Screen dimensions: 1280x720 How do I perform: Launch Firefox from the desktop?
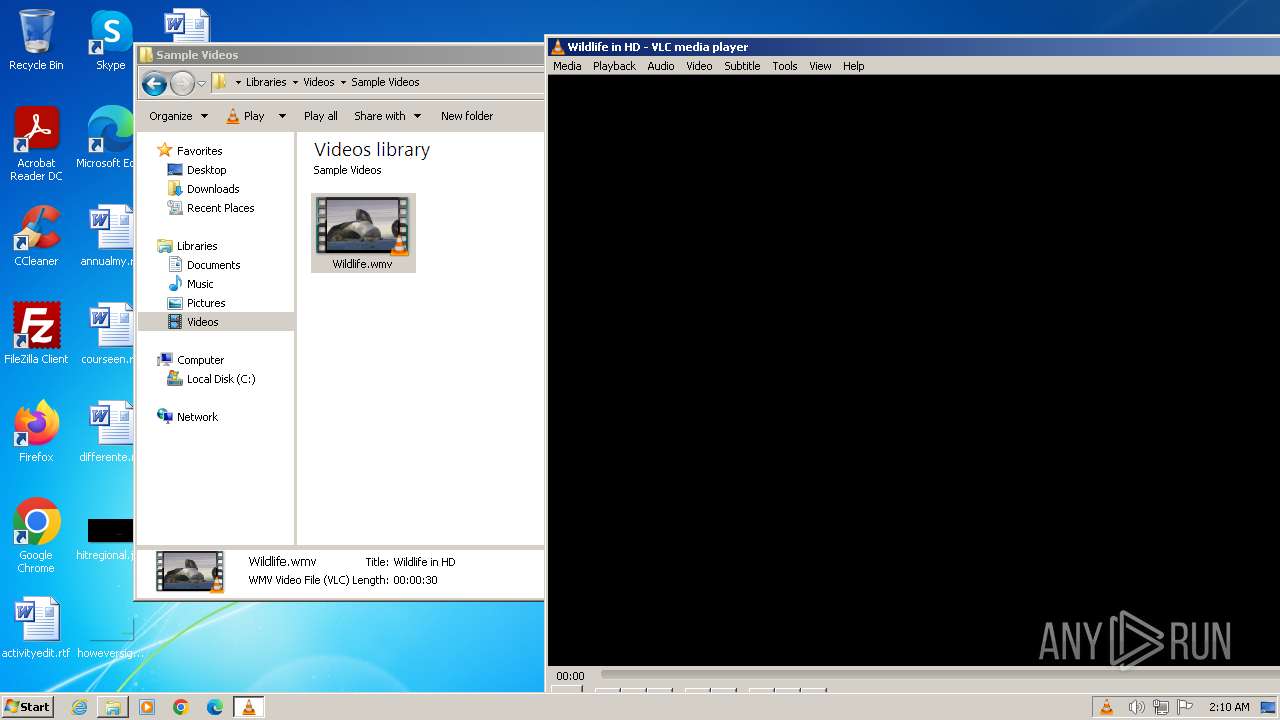coord(36,432)
